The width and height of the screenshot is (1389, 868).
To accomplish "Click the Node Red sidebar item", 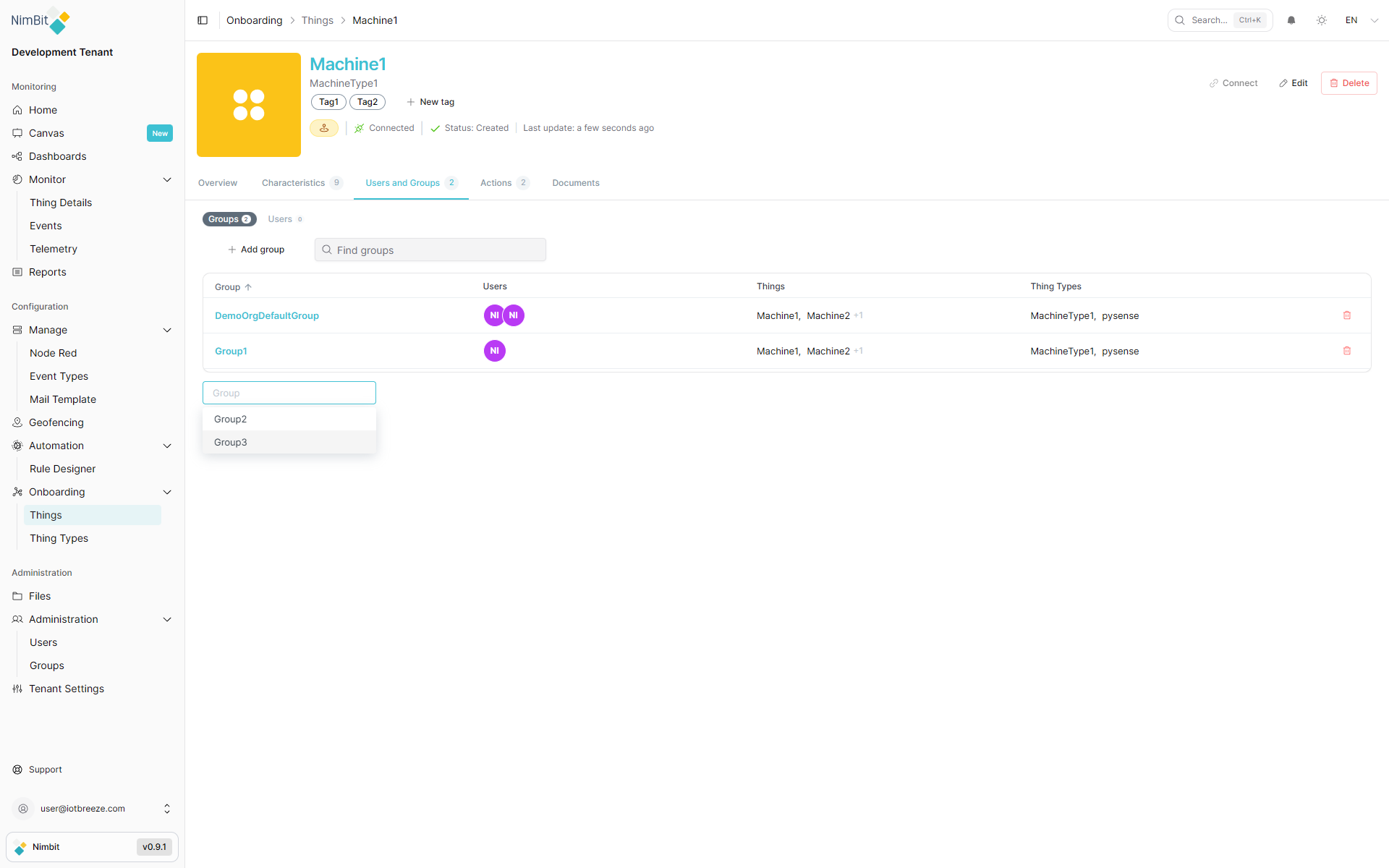I will point(53,353).
